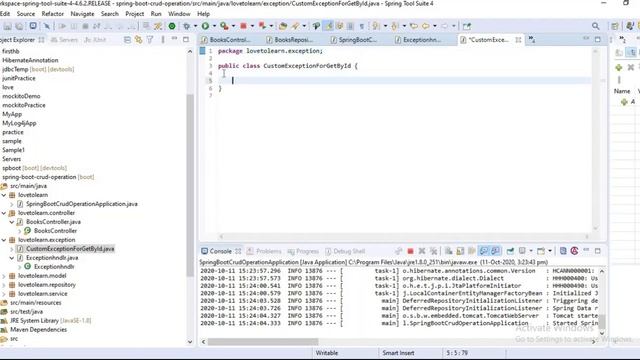
Task: Maximize the Project Explorer panel
Action: tap(186, 40)
